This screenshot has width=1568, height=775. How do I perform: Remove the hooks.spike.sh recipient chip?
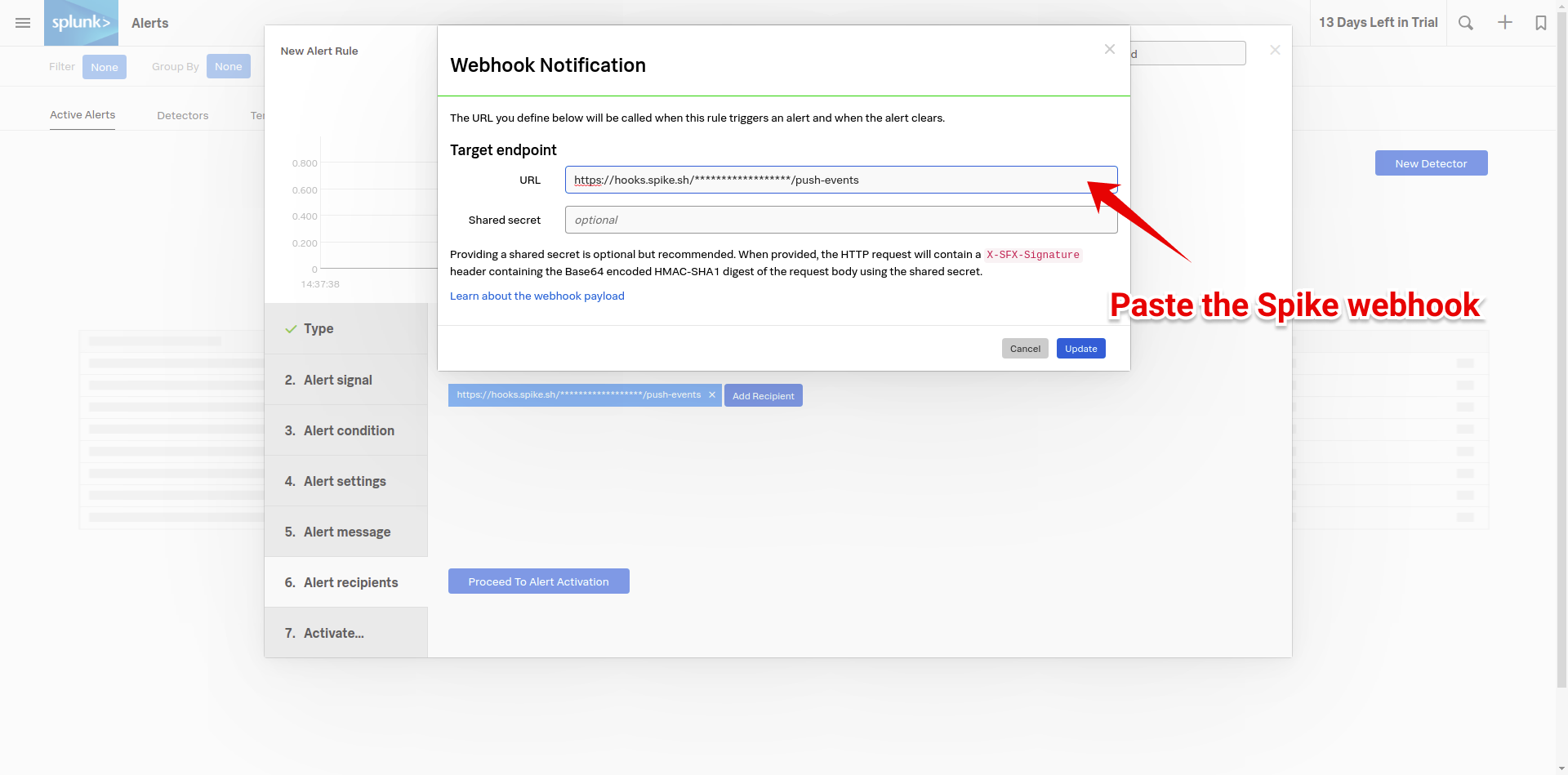click(712, 395)
